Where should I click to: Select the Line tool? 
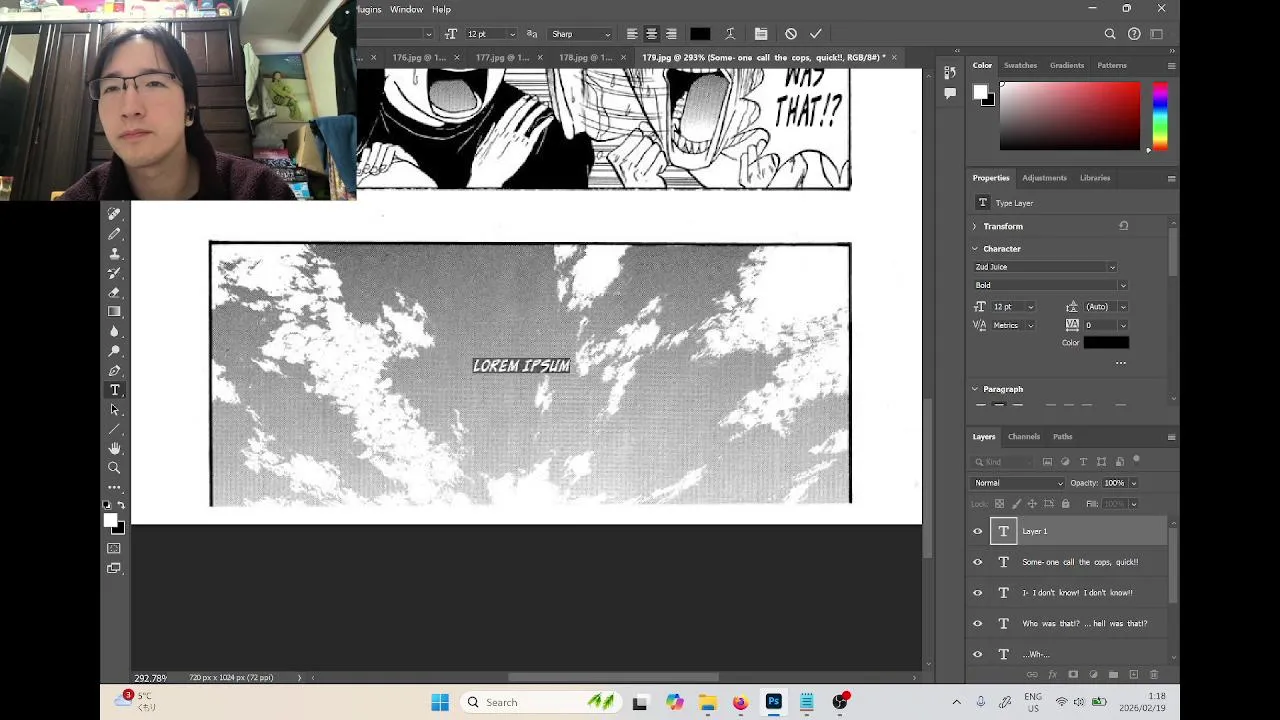click(x=114, y=429)
